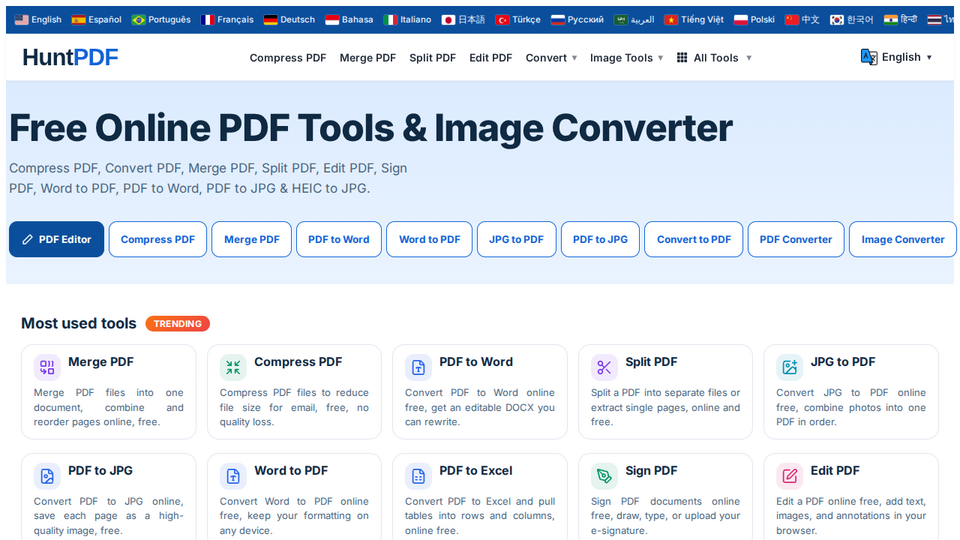Open Split PDF in top navigation
Screen dimensions: 960x540
tap(432, 58)
